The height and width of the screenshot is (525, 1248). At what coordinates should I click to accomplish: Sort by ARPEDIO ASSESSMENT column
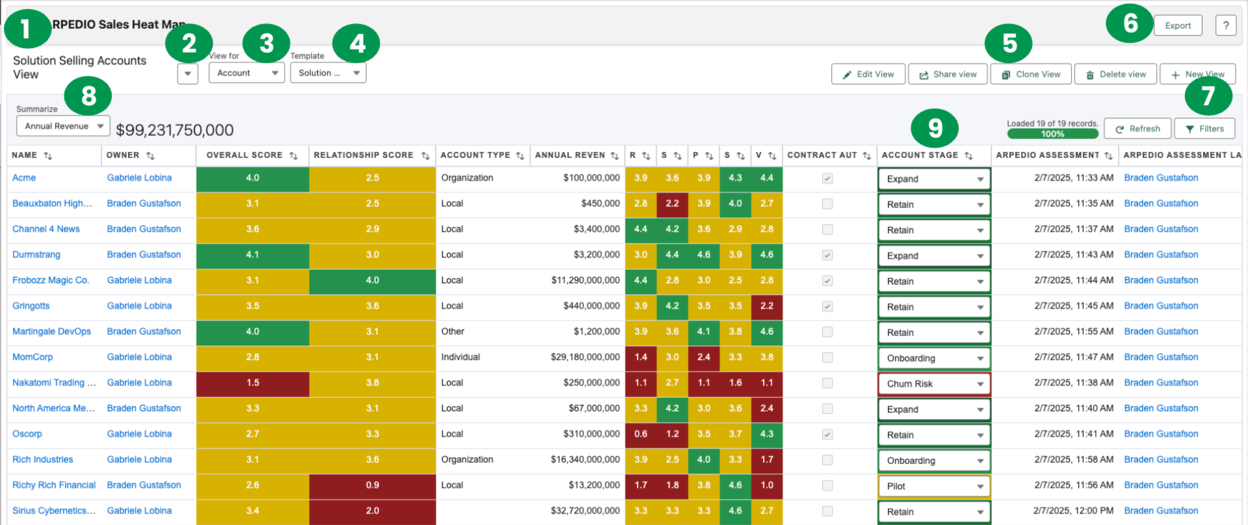click(x=1109, y=156)
